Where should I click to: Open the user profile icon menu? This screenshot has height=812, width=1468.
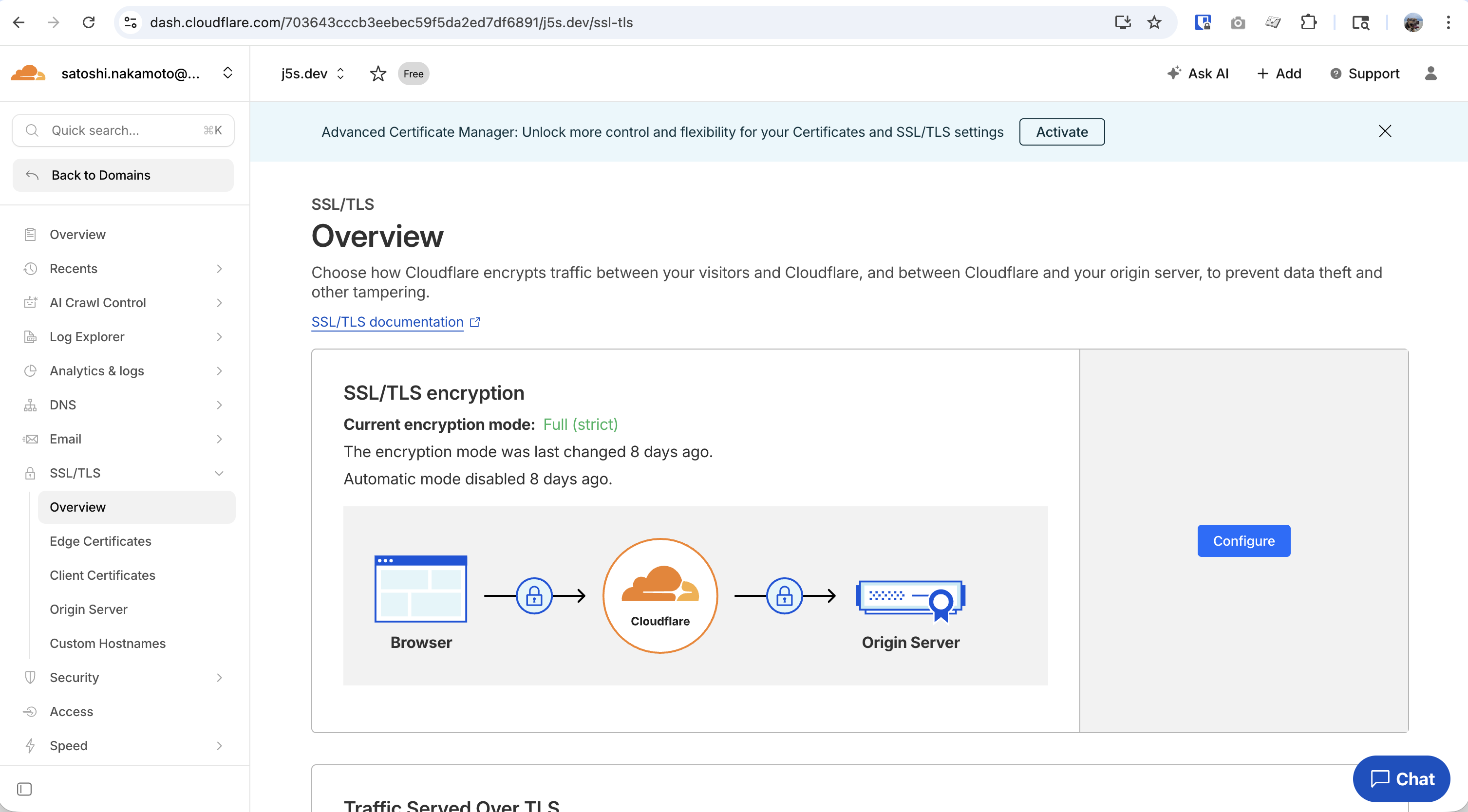(1430, 74)
